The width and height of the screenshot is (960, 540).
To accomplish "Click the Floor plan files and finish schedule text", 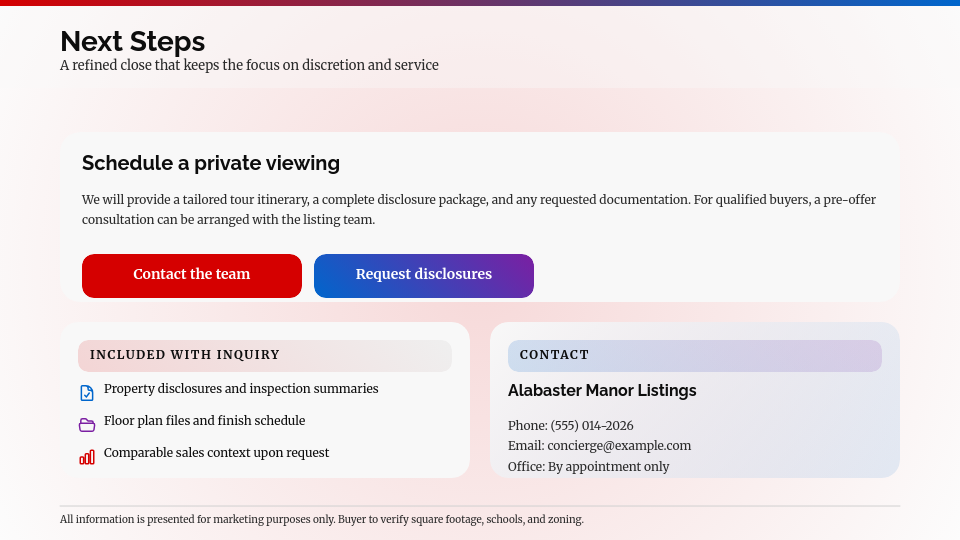I will [204, 421].
